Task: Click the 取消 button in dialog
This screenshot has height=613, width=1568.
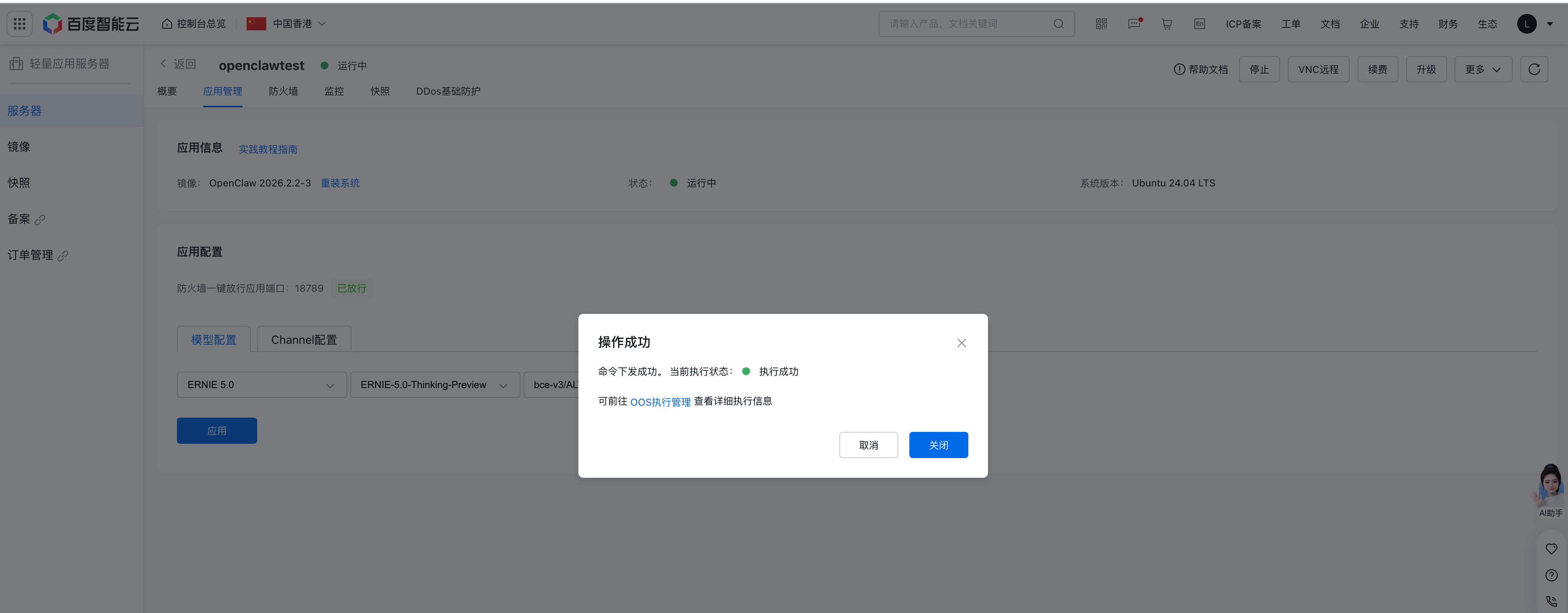Action: coord(868,445)
